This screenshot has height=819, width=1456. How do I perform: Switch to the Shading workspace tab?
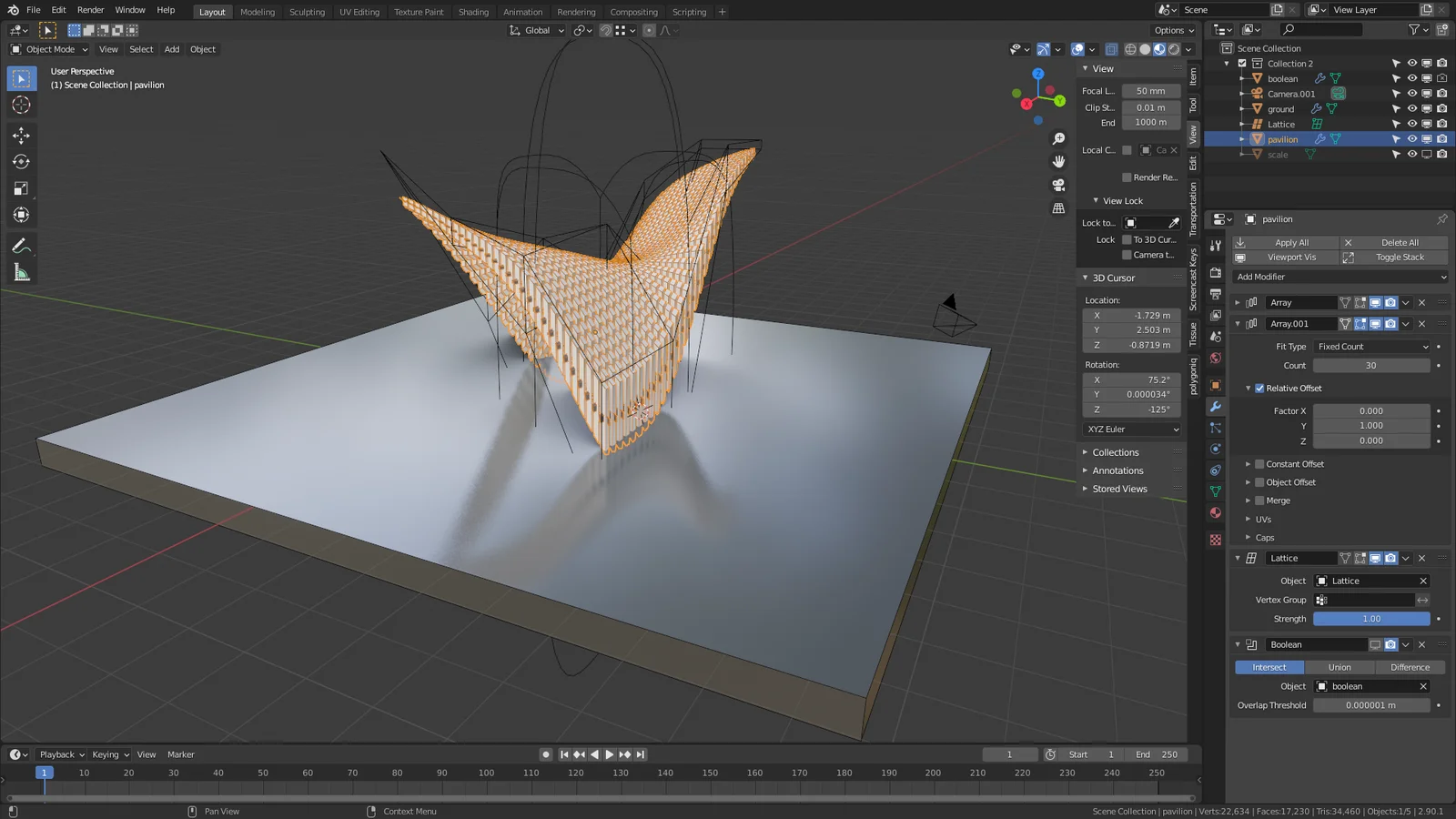tap(473, 12)
